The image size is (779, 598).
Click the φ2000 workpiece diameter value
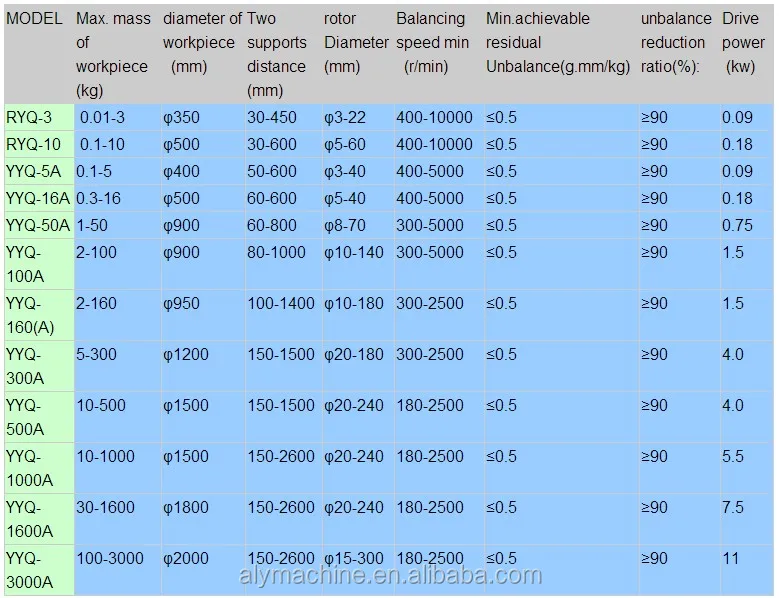[x=187, y=558]
